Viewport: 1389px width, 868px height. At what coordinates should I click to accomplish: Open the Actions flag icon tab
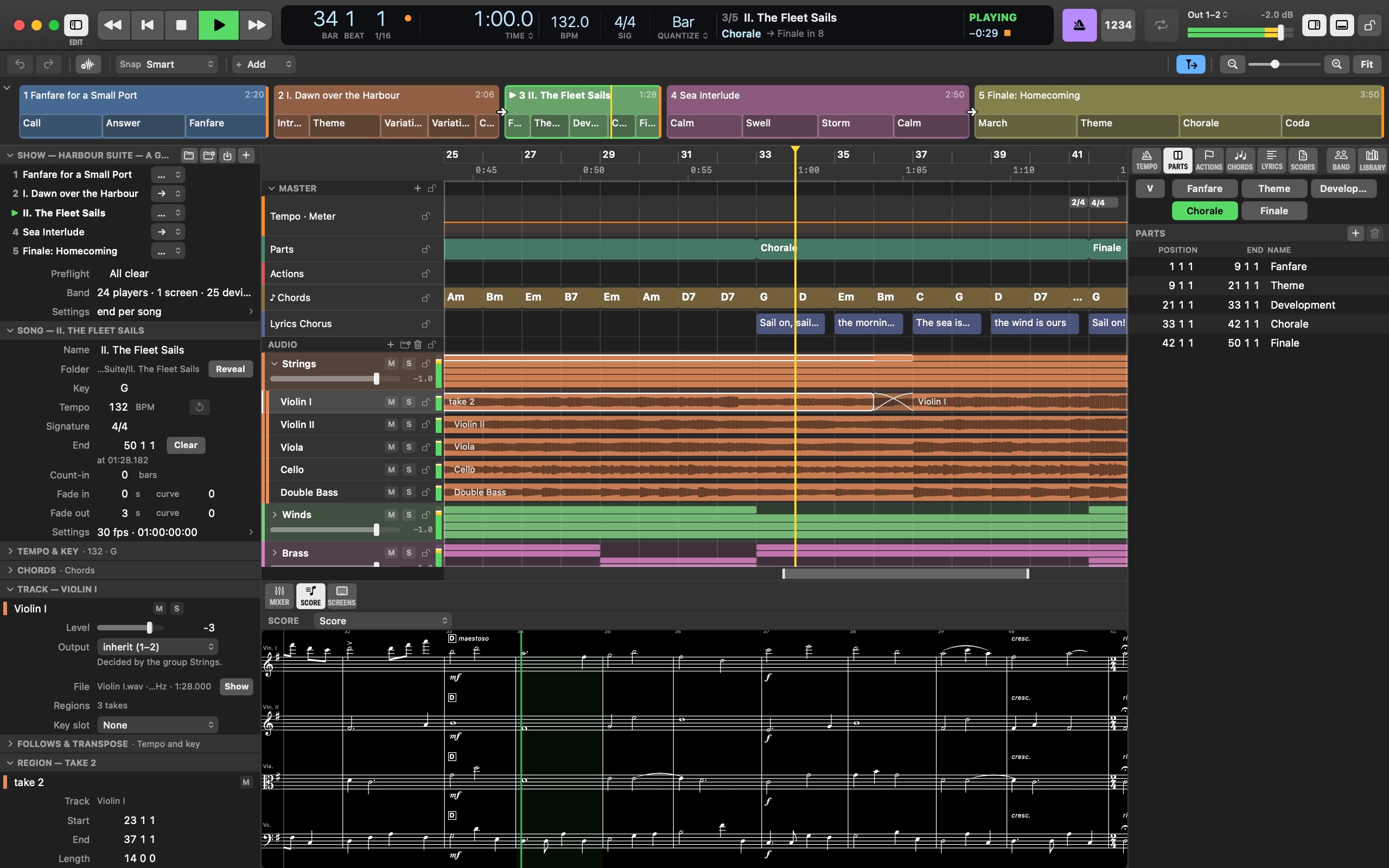pos(1209,160)
